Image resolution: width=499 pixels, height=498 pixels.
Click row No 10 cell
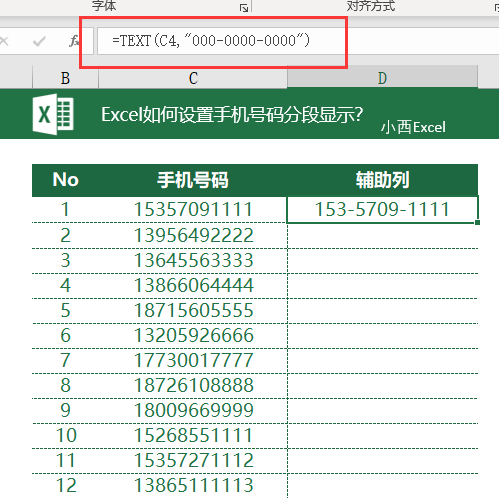click(65, 435)
